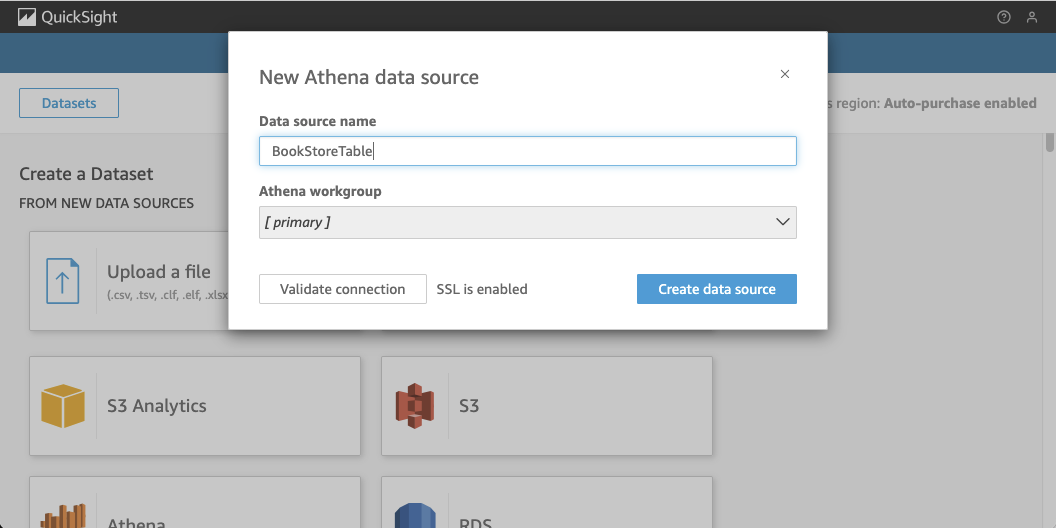
Task: Click the Athena bar chart icon
Action: pos(63,515)
